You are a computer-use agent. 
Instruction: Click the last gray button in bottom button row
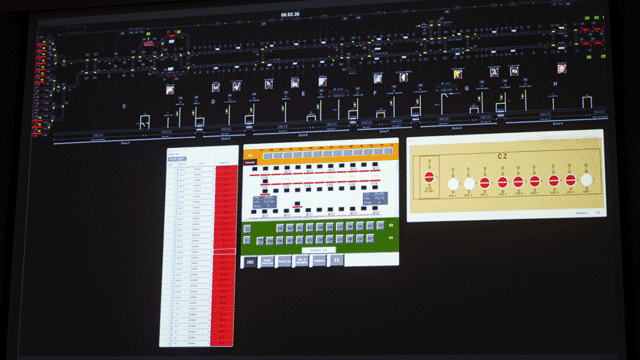(337, 260)
